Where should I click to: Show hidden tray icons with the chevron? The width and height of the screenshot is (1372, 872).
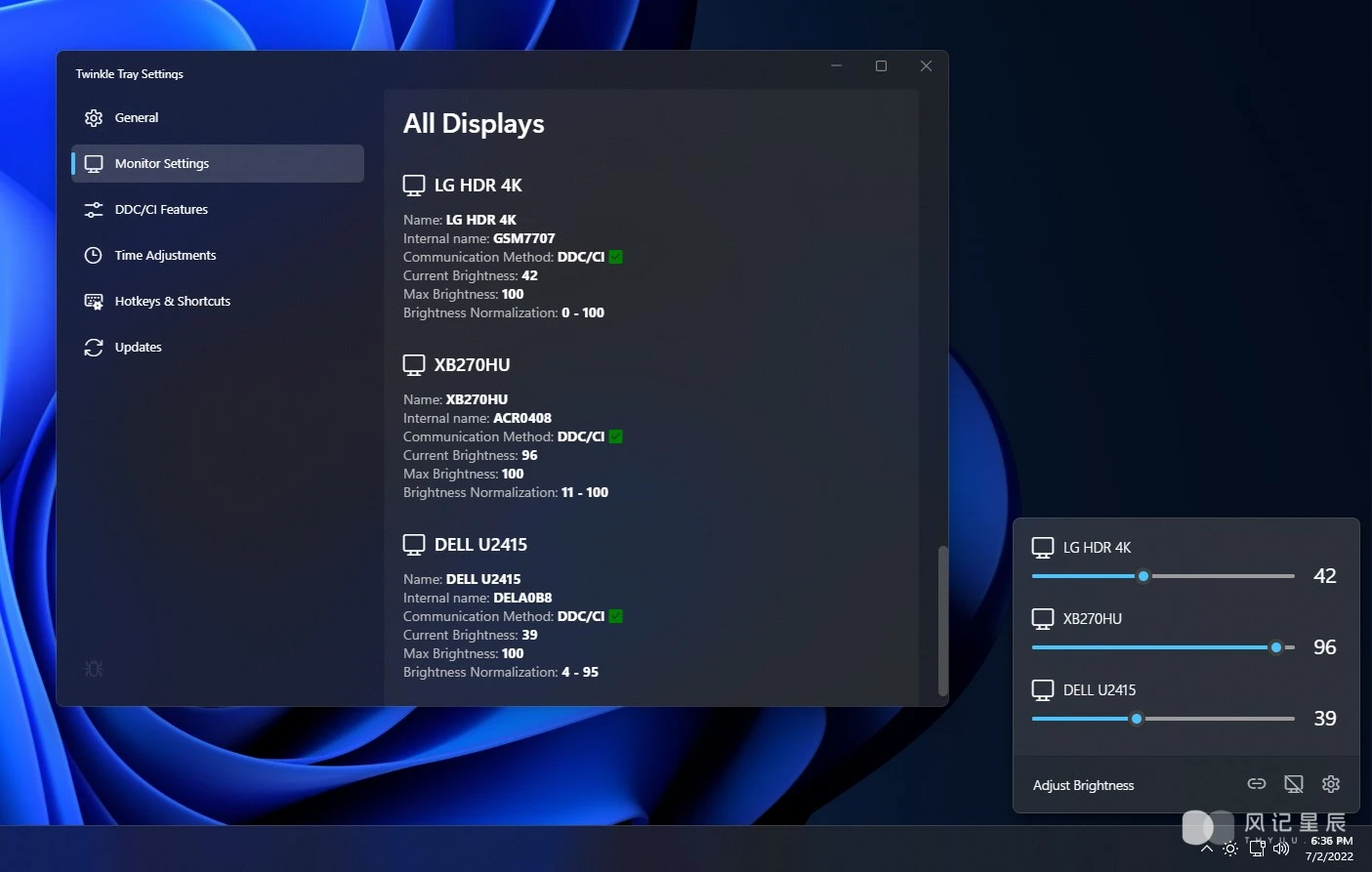1207,849
